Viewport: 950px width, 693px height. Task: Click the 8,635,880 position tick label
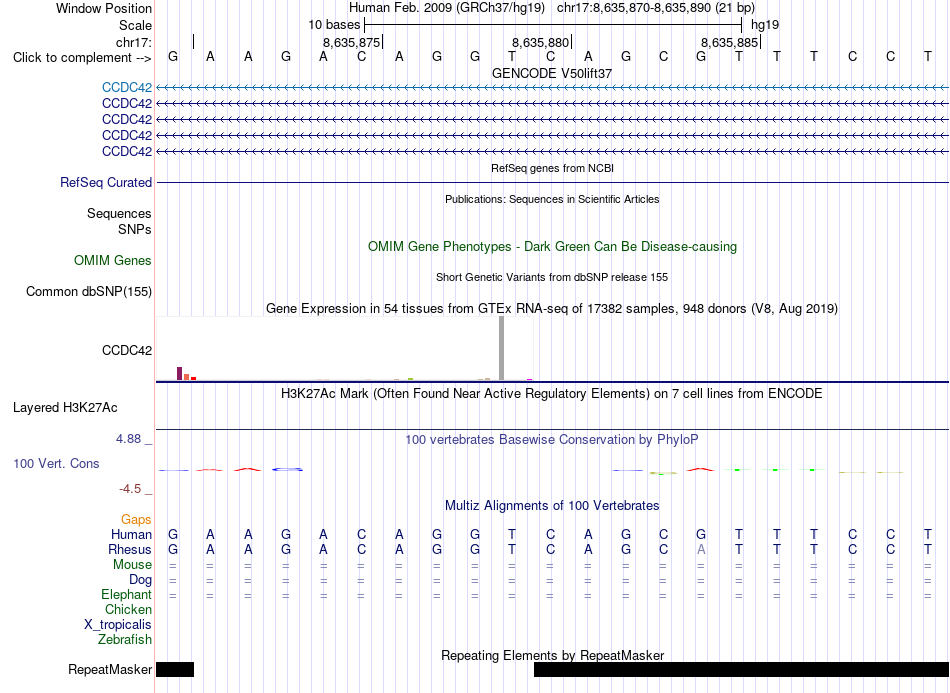point(540,42)
